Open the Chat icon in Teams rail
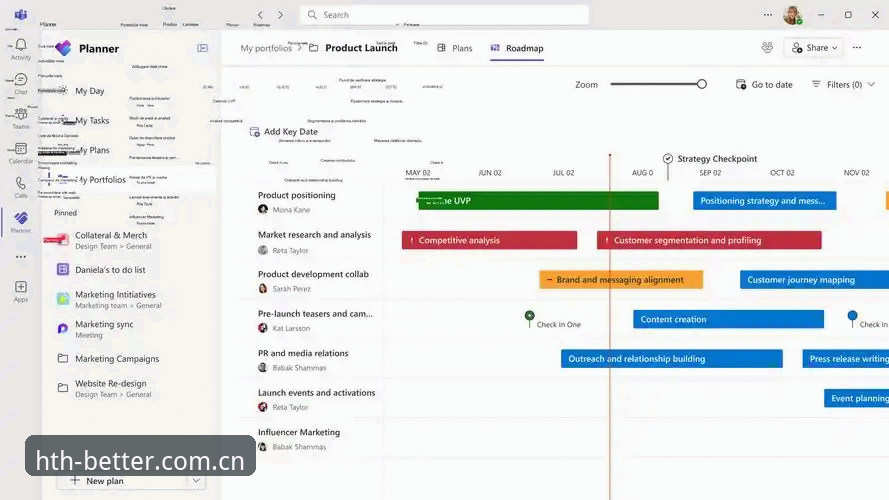Screen dimensions: 889x500 [x=21, y=80]
